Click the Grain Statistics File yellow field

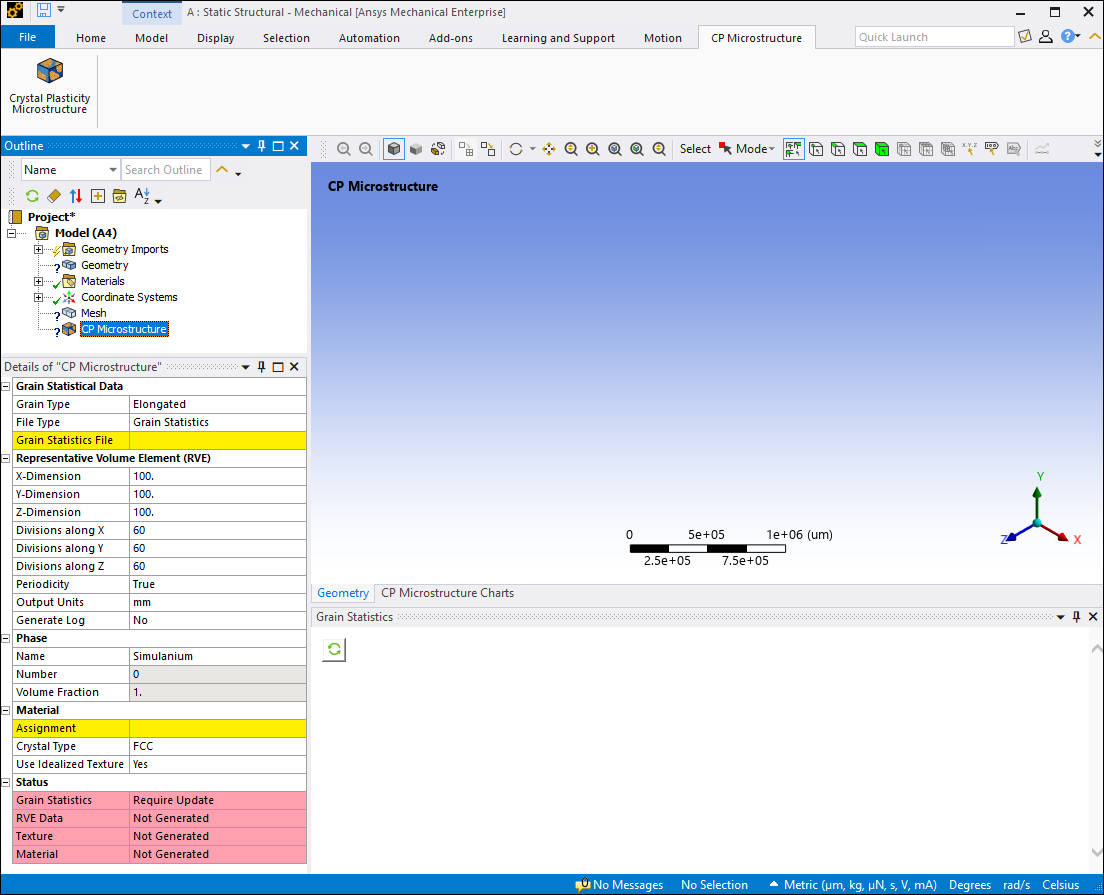click(217, 440)
